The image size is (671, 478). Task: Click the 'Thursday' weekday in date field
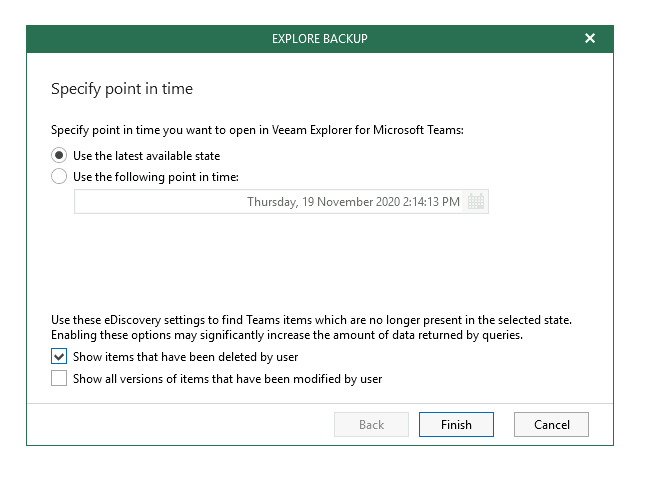[273, 202]
